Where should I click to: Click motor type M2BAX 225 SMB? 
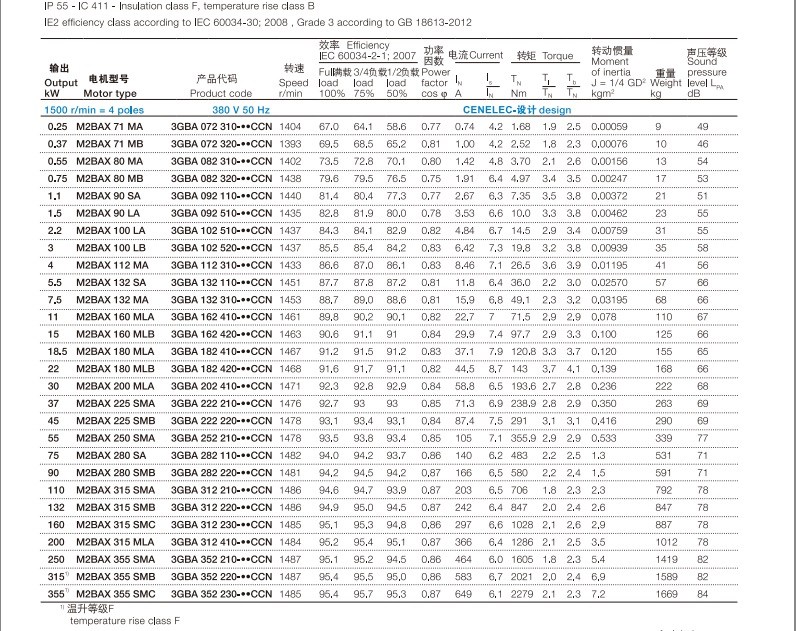point(116,421)
